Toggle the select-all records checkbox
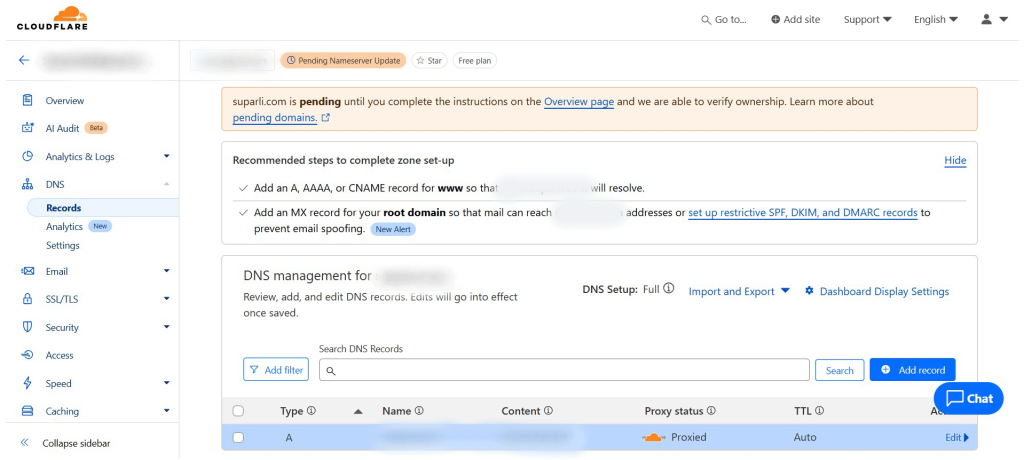Viewport: 1024px width, 460px height. tap(238, 411)
